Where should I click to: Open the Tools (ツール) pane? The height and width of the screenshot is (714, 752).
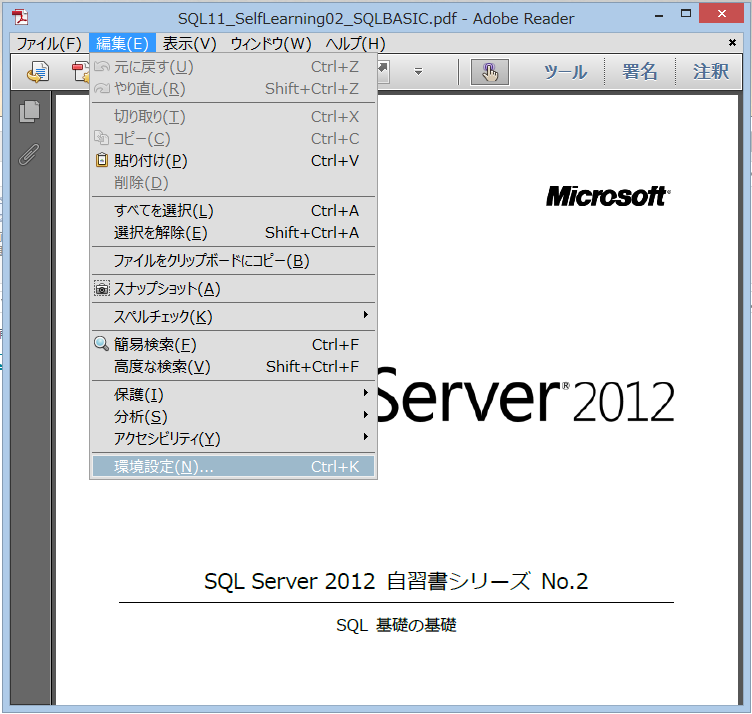[x=565, y=72]
